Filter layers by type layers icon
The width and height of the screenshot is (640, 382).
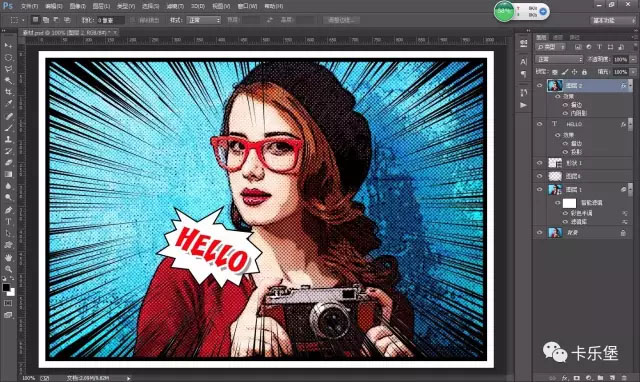click(x=599, y=47)
